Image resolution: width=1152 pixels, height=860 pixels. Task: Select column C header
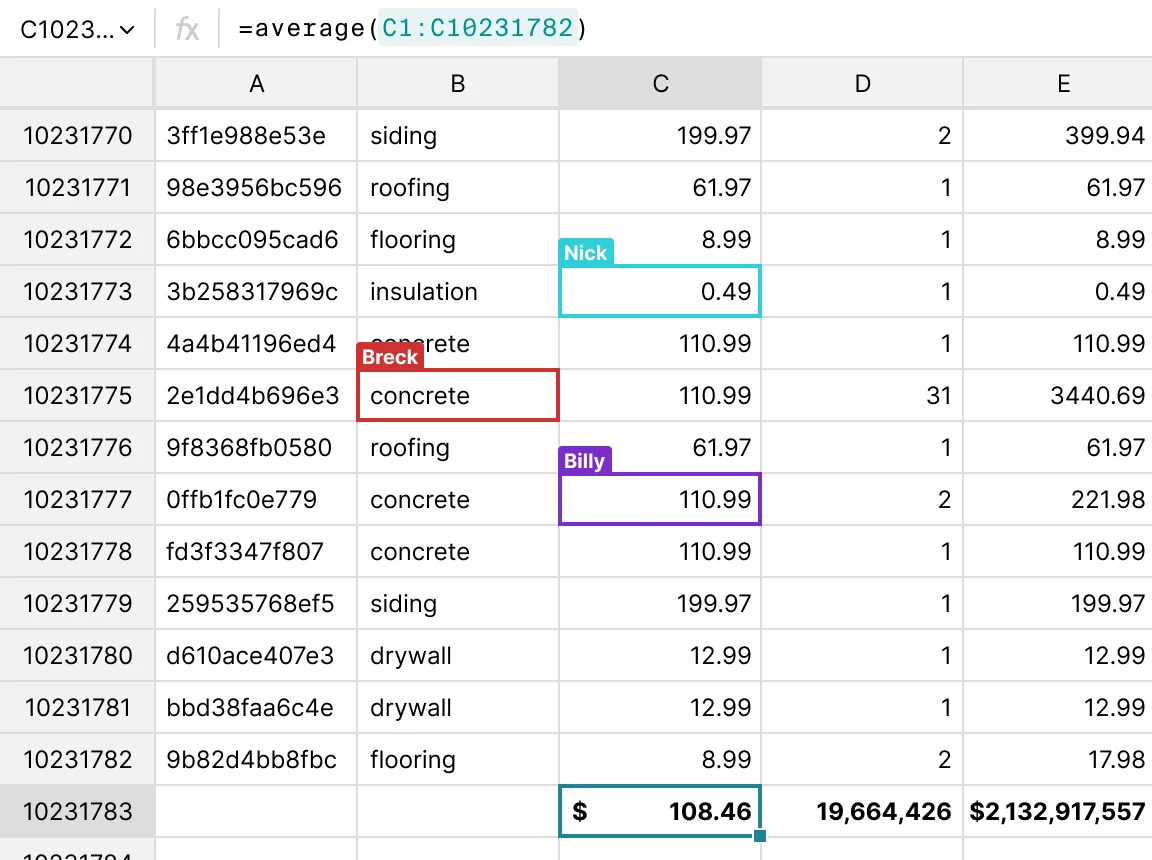click(x=660, y=84)
